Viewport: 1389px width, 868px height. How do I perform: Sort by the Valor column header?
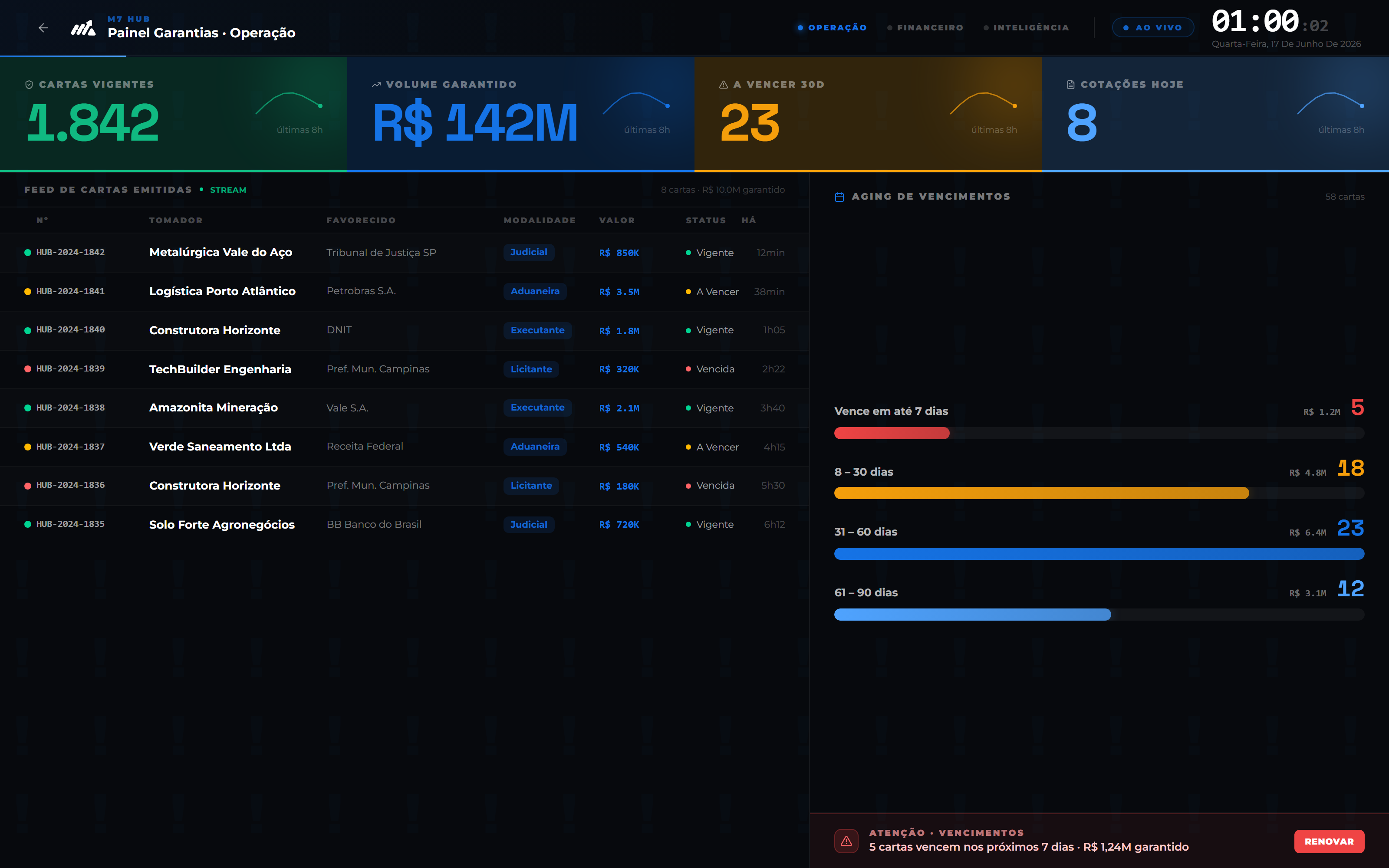pos(617,220)
